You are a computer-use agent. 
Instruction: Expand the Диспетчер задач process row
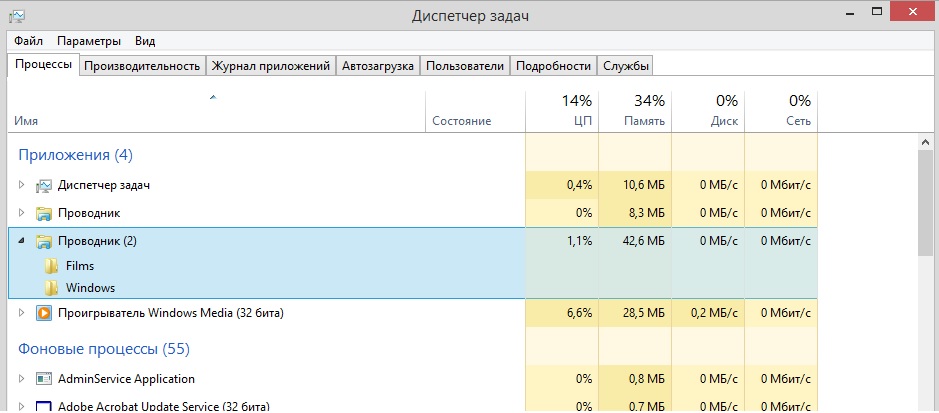pyautogui.click(x=22, y=186)
